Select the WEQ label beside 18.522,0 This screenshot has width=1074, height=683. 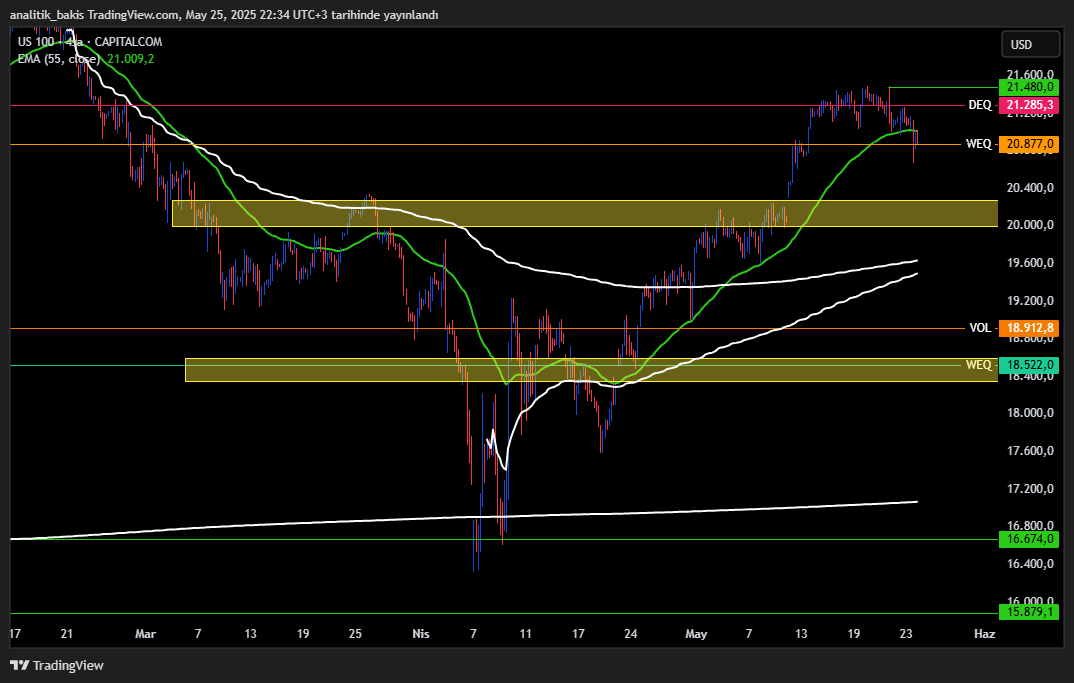click(979, 365)
